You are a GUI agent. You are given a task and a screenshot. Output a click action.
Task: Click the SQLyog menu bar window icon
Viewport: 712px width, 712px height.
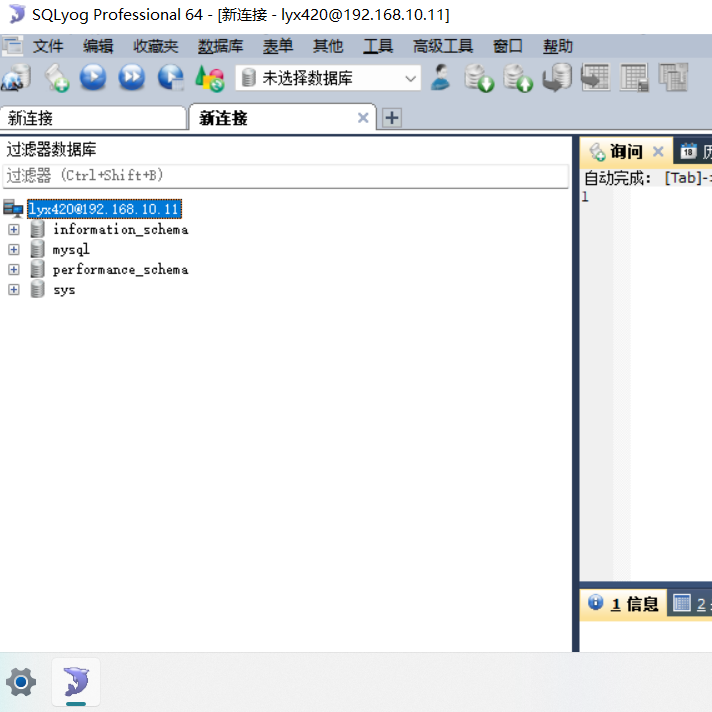pos(13,45)
